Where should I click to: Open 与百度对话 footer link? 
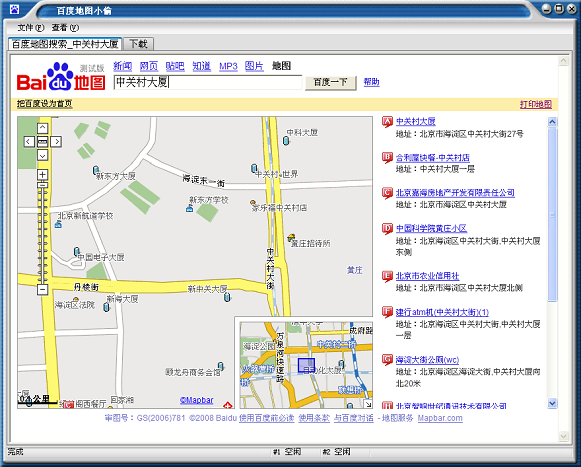(x=353, y=418)
